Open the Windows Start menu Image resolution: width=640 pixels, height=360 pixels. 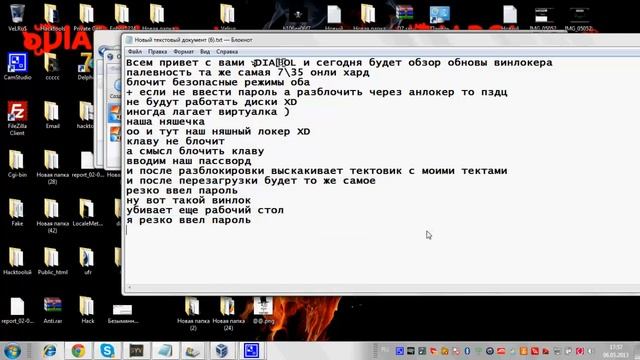tap(12, 351)
